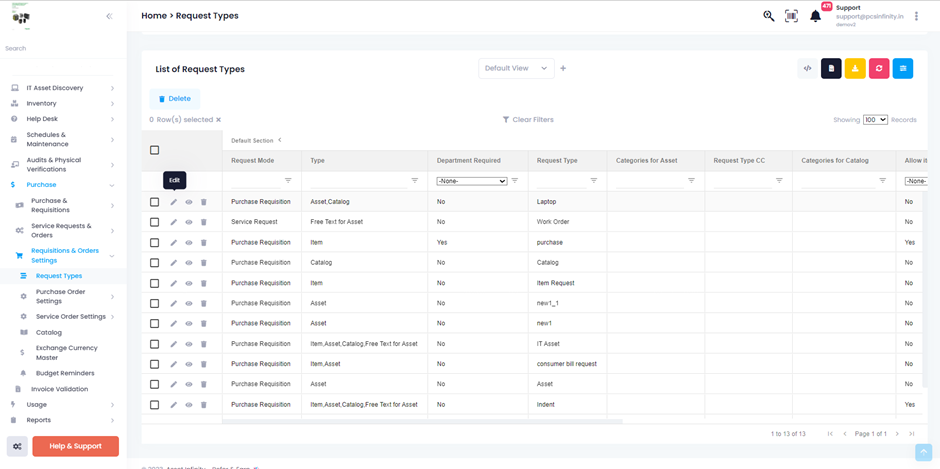Delete the Indent row
940x469 pixels.
(x=203, y=404)
